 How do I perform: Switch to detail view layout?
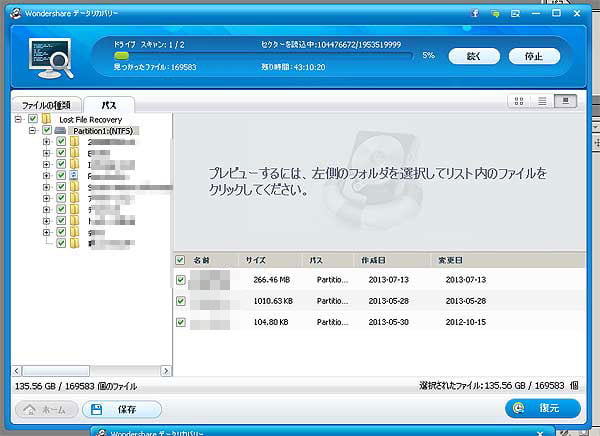[567, 101]
